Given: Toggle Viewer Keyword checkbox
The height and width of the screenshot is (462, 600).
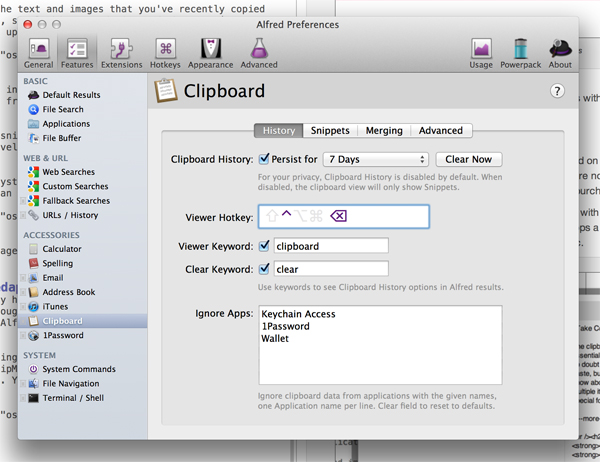Looking at the screenshot, I should tap(264, 246).
